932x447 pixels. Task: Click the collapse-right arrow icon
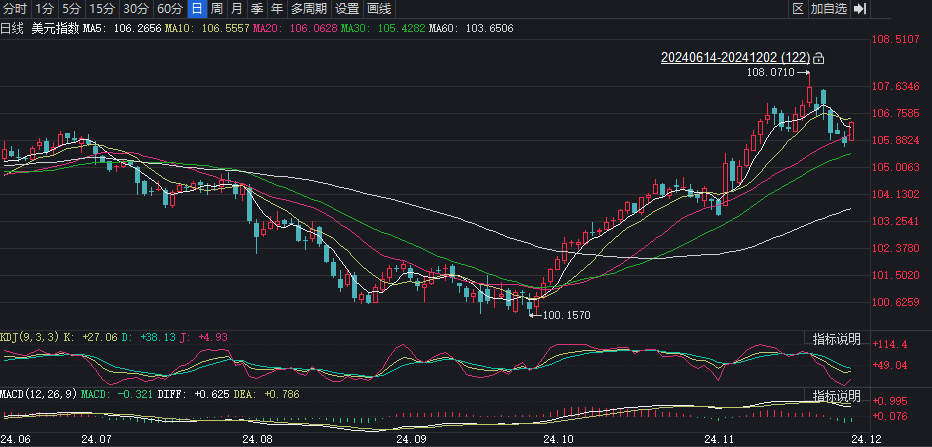pyautogui.click(x=860, y=9)
